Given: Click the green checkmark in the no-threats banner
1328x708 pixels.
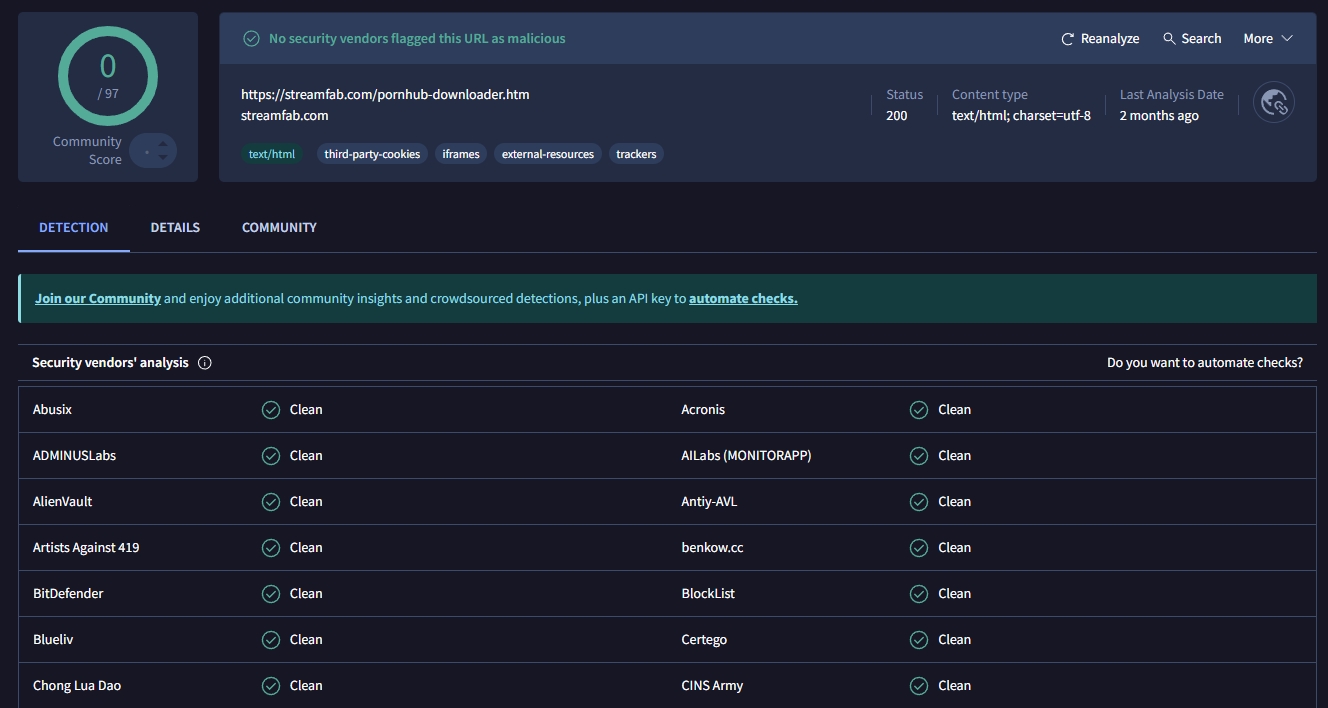Looking at the screenshot, I should [x=252, y=39].
